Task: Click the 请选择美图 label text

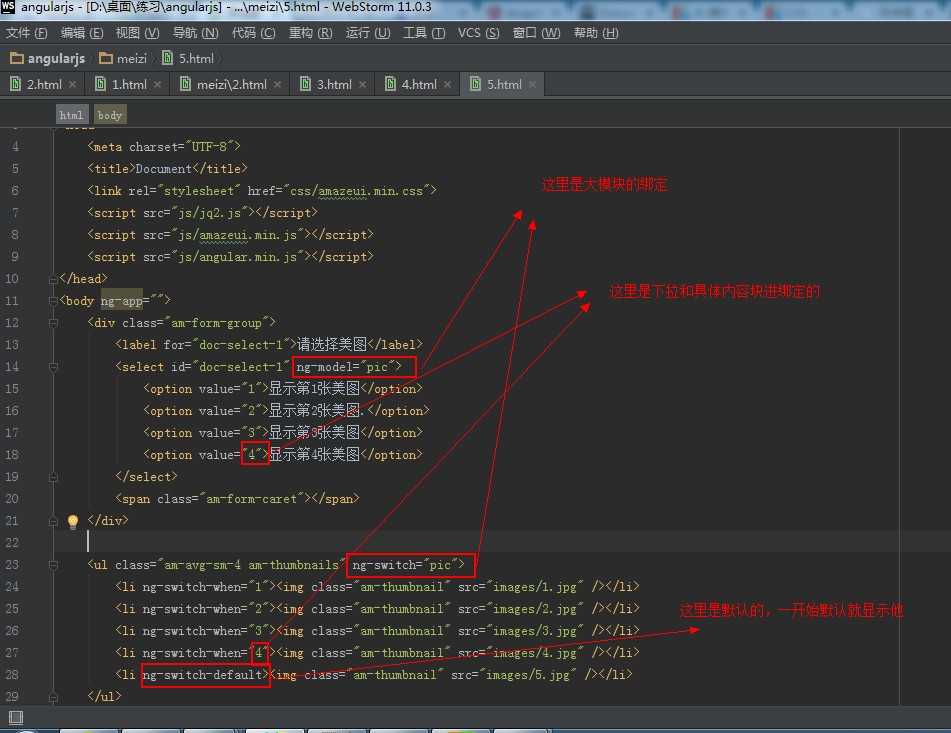Action: tap(332, 345)
